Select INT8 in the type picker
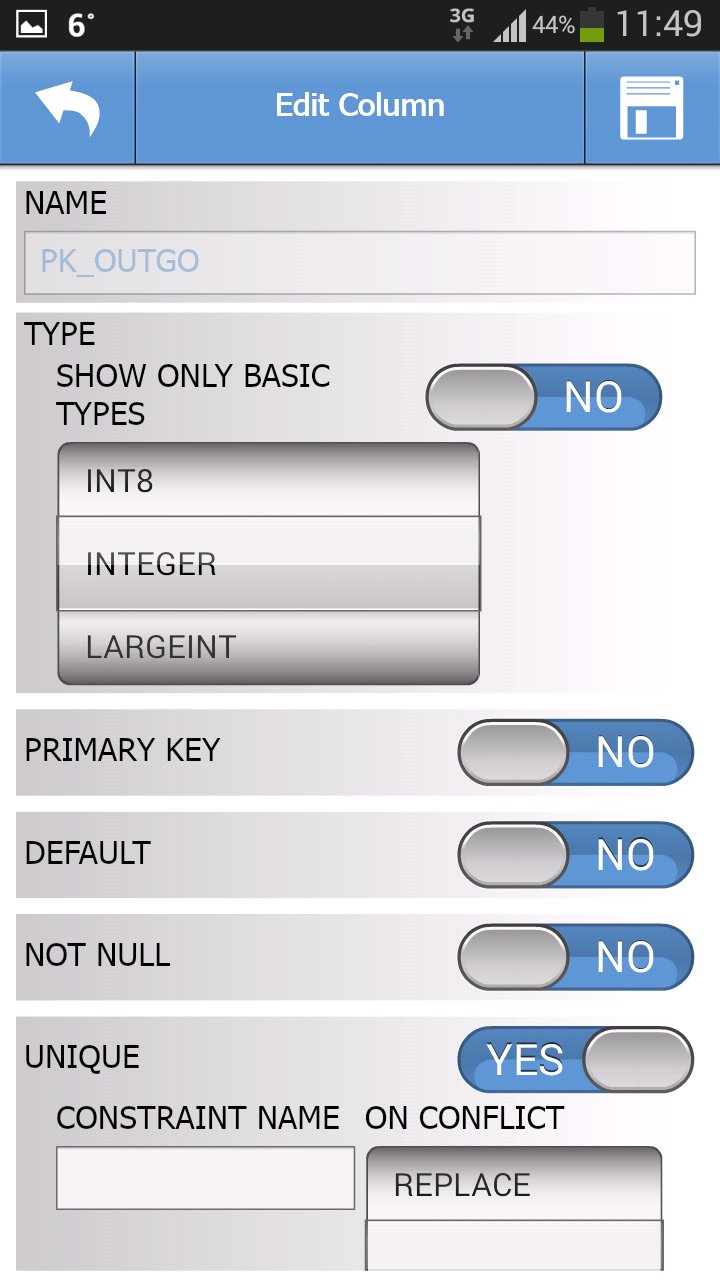 (x=269, y=481)
